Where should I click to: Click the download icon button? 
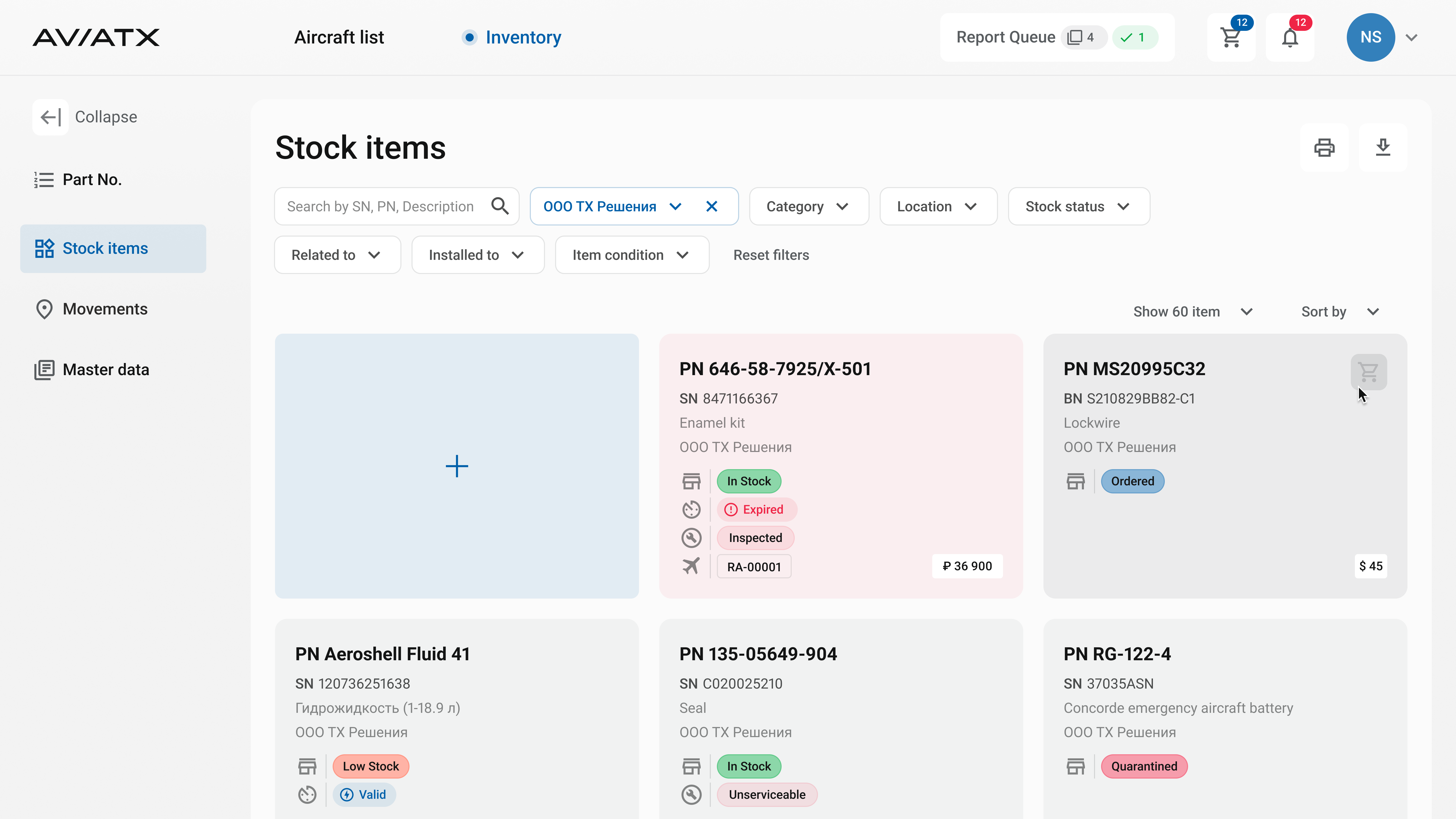[x=1382, y=148]
